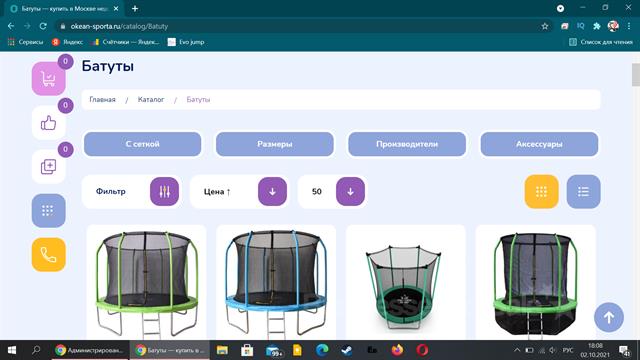Open filter settings via sliders icon
640x360 pixels.
[164, 191]
